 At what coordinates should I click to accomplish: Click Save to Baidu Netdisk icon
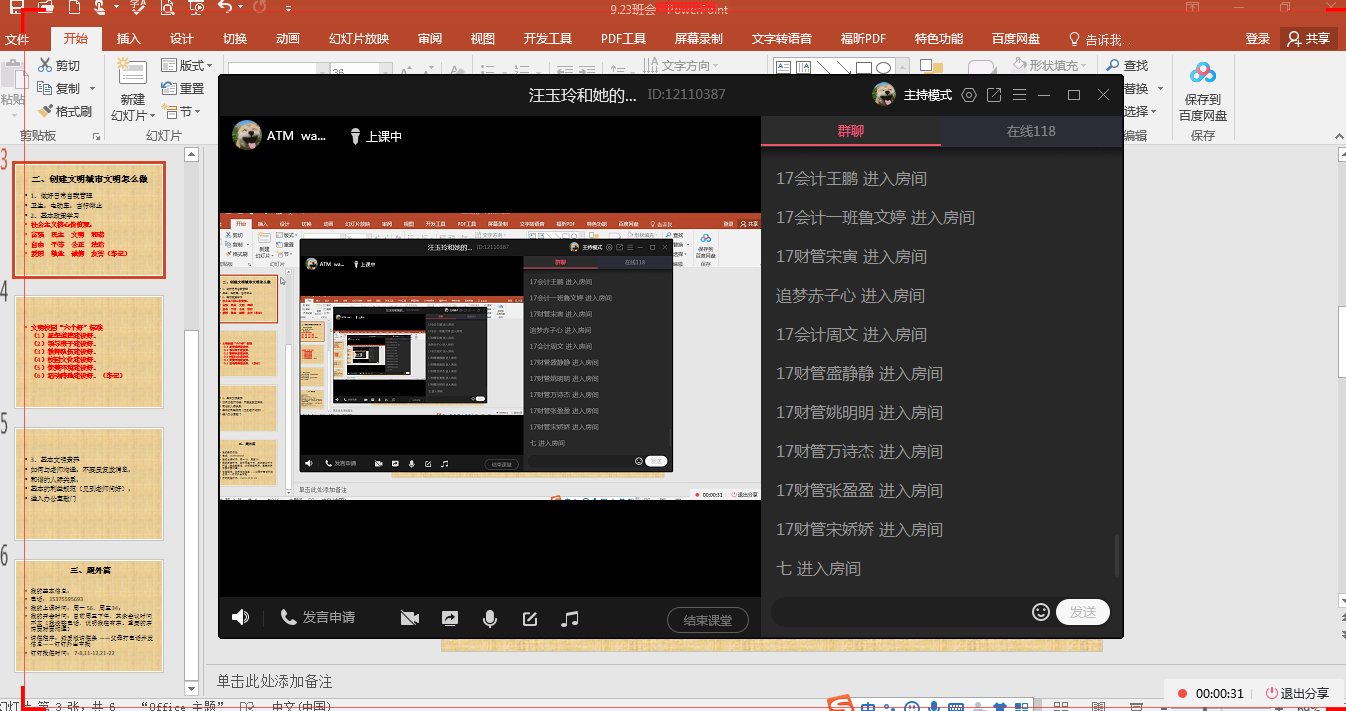1202,89
